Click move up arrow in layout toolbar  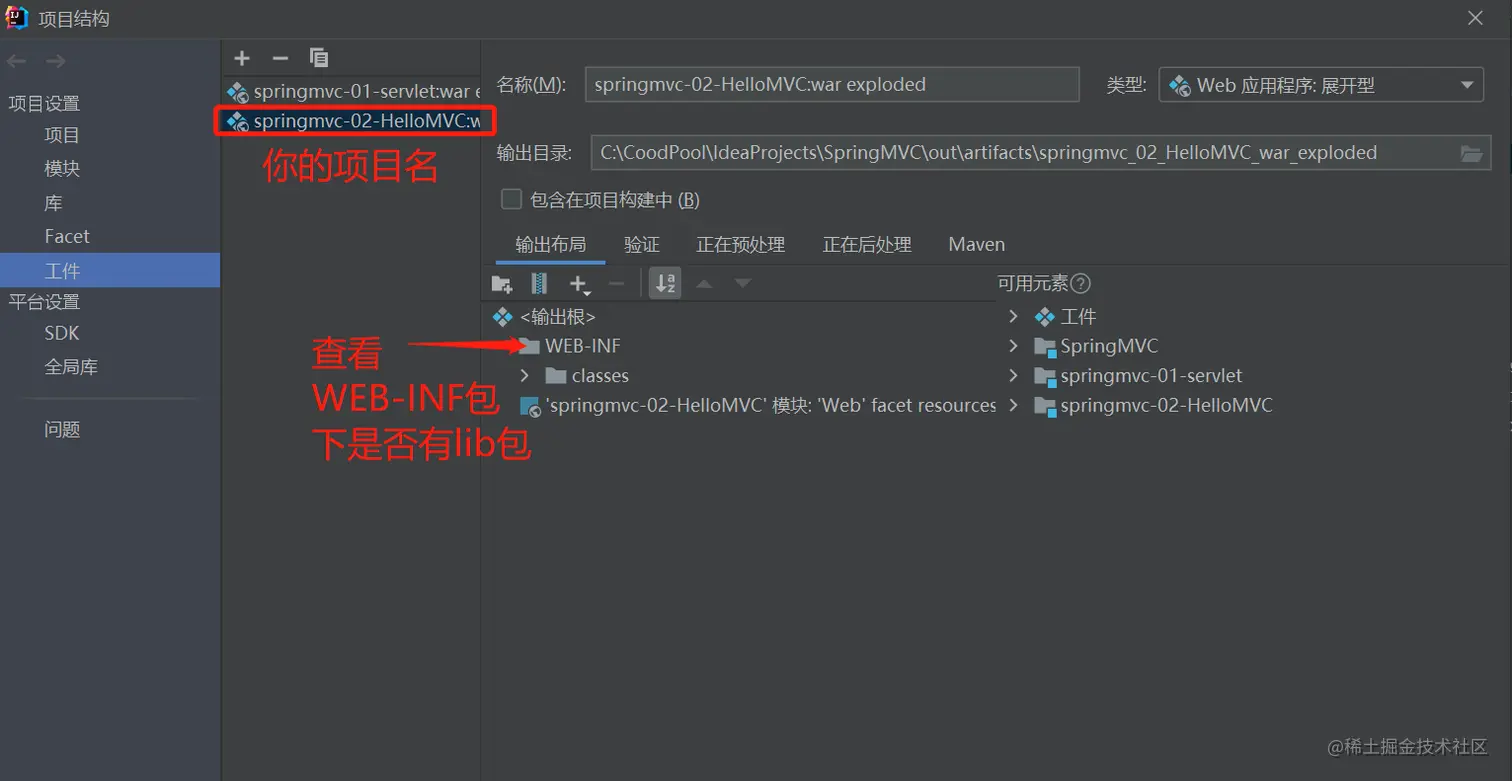(704, 284)
